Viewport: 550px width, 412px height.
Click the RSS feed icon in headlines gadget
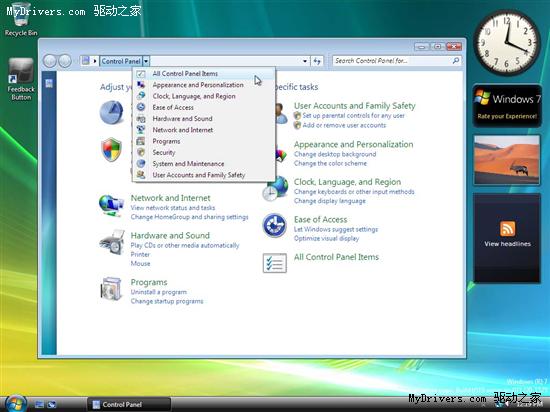507,229
